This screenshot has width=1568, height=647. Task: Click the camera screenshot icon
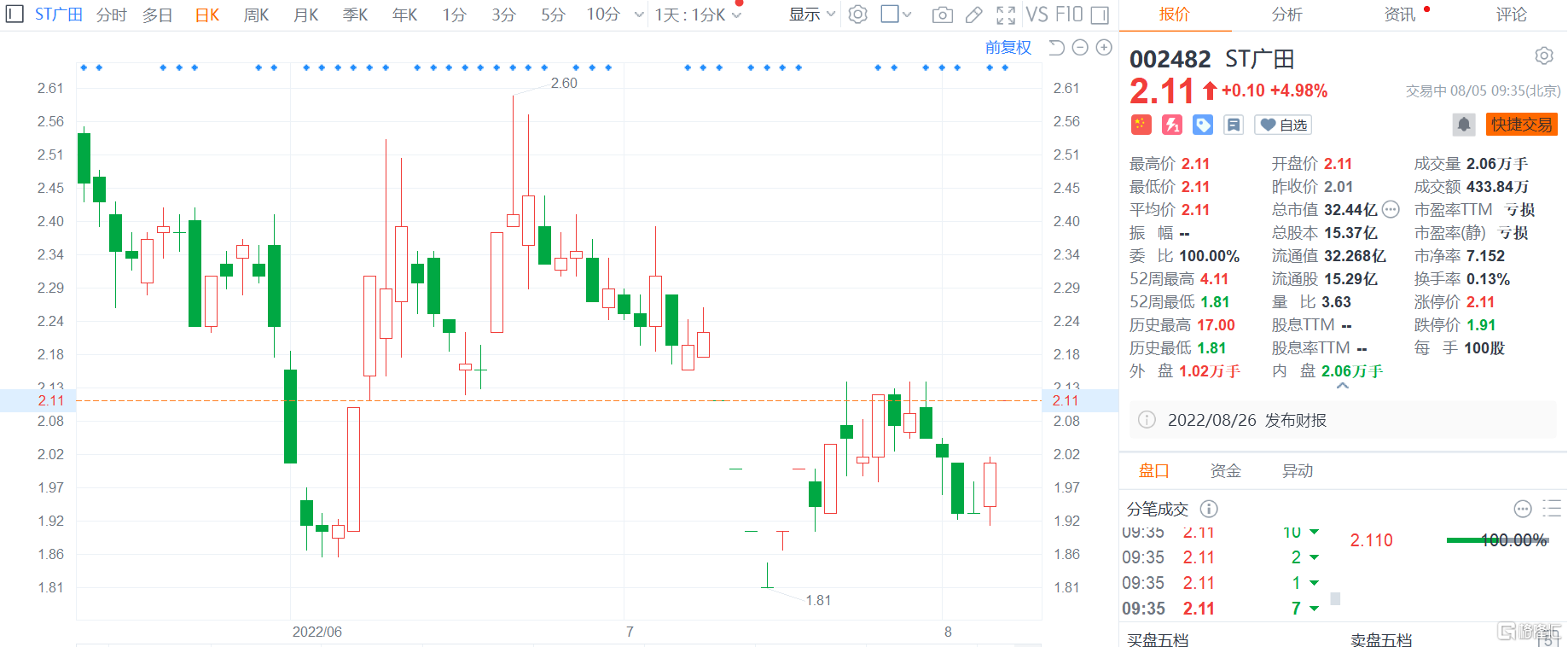pos(942,15)
